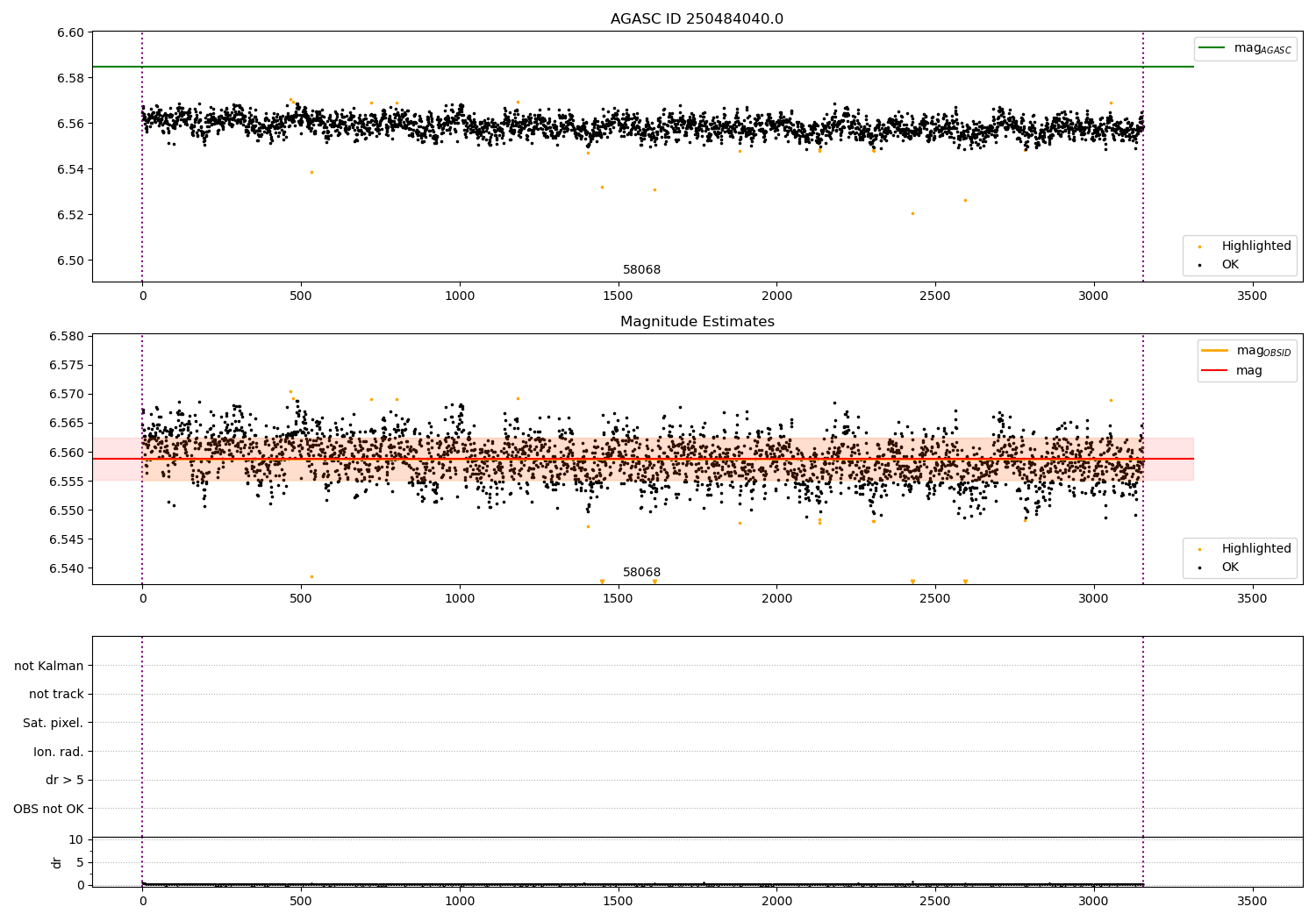1316x921 pixels.
Task: Click the orange triangle marker near x=2600
Action: (965, 582)
